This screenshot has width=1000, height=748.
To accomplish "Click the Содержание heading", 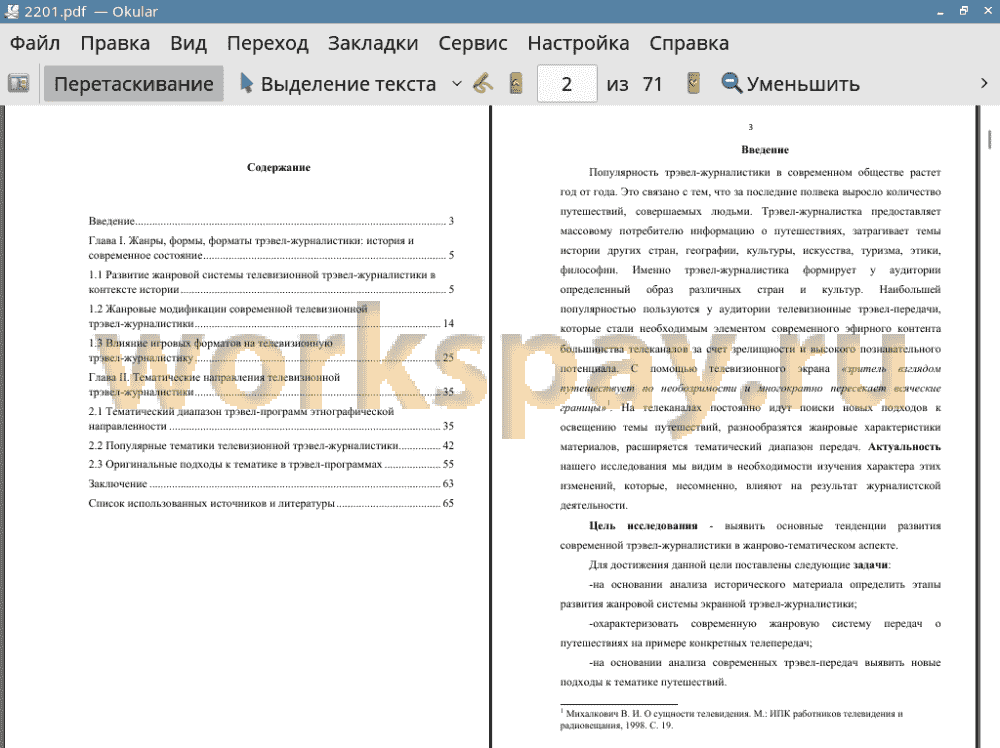I will pyautogui.click(x=279, y=168).
